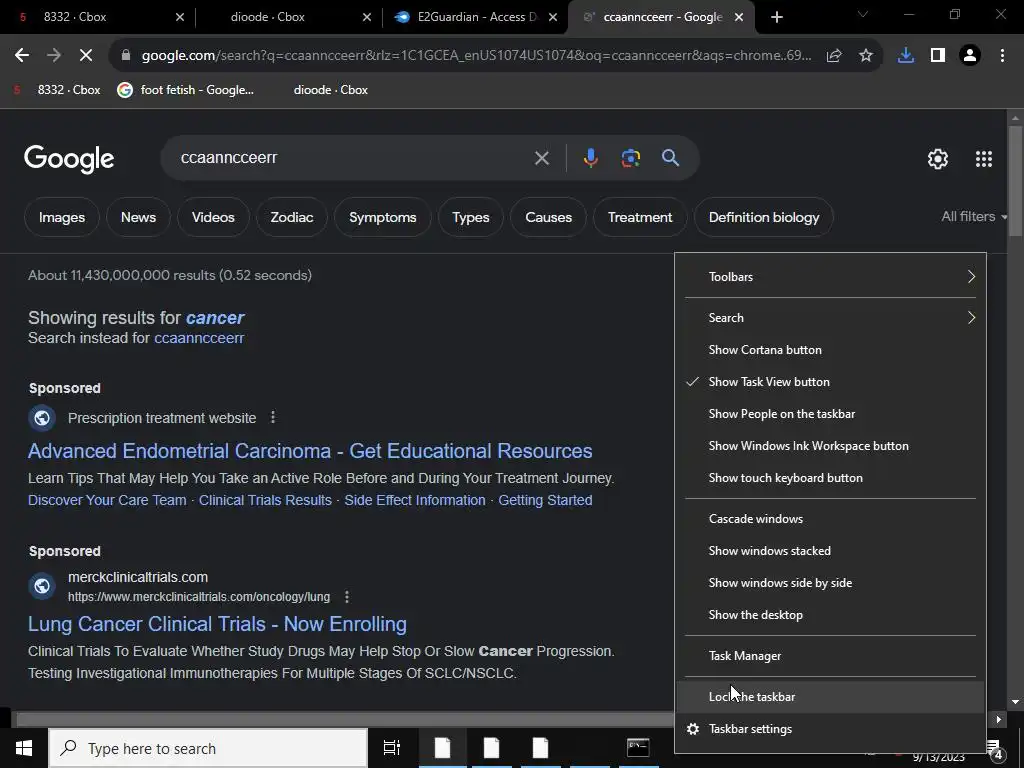This screenshot has width=1024, height=768.
Task: Toggle Lock the taskbar
Action: [830, 697]
